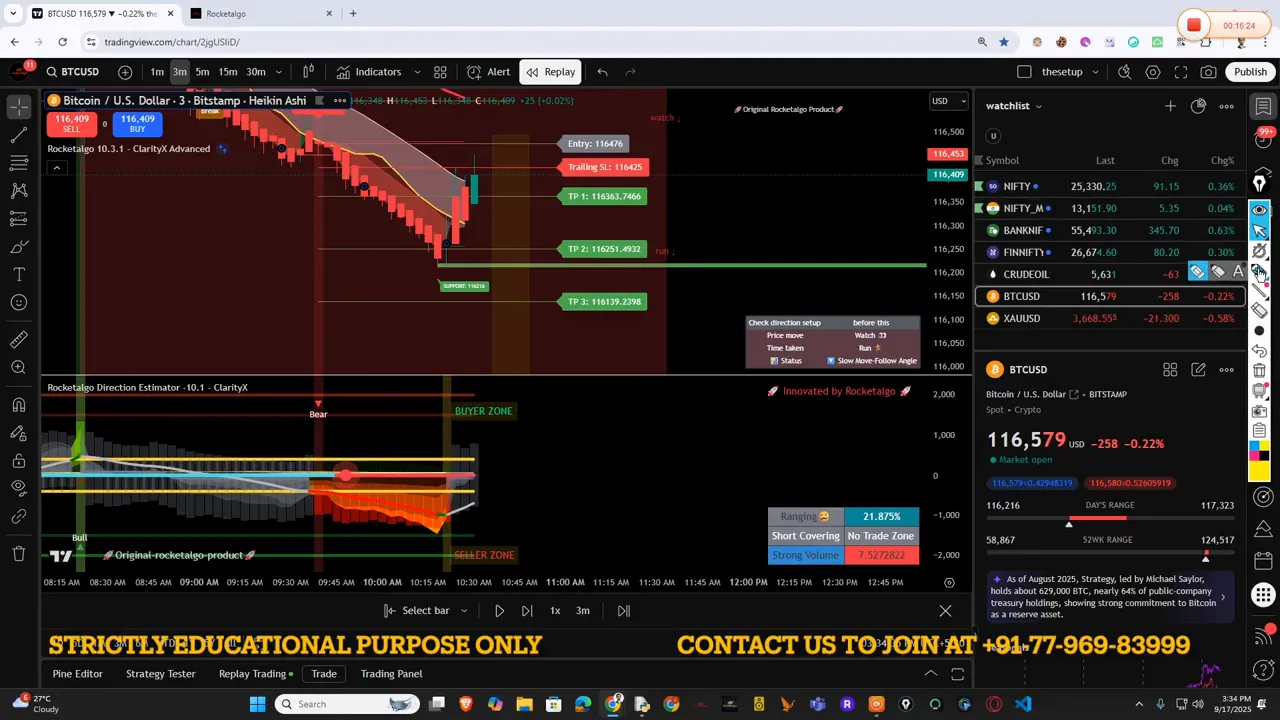
Task: Expand the timeframe interval dropdown arrow
Action: (279, 72)
